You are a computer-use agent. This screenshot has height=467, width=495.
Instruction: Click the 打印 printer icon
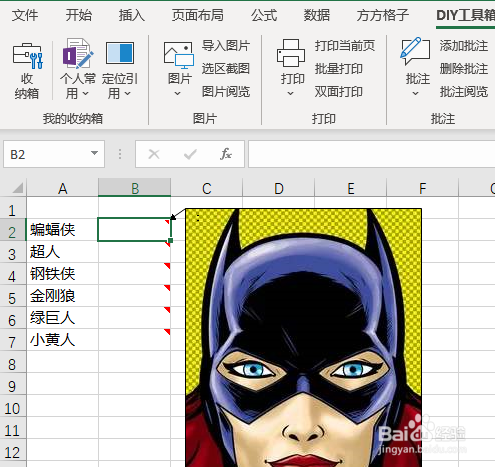tap(291, 53)
